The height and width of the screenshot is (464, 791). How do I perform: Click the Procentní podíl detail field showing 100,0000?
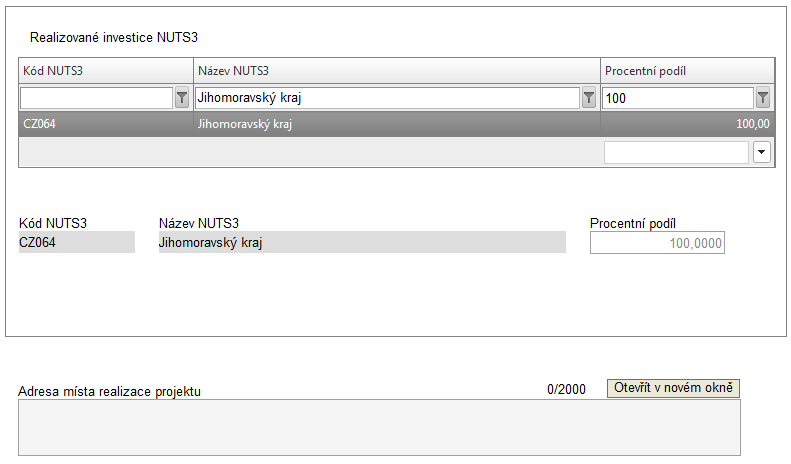657,243
